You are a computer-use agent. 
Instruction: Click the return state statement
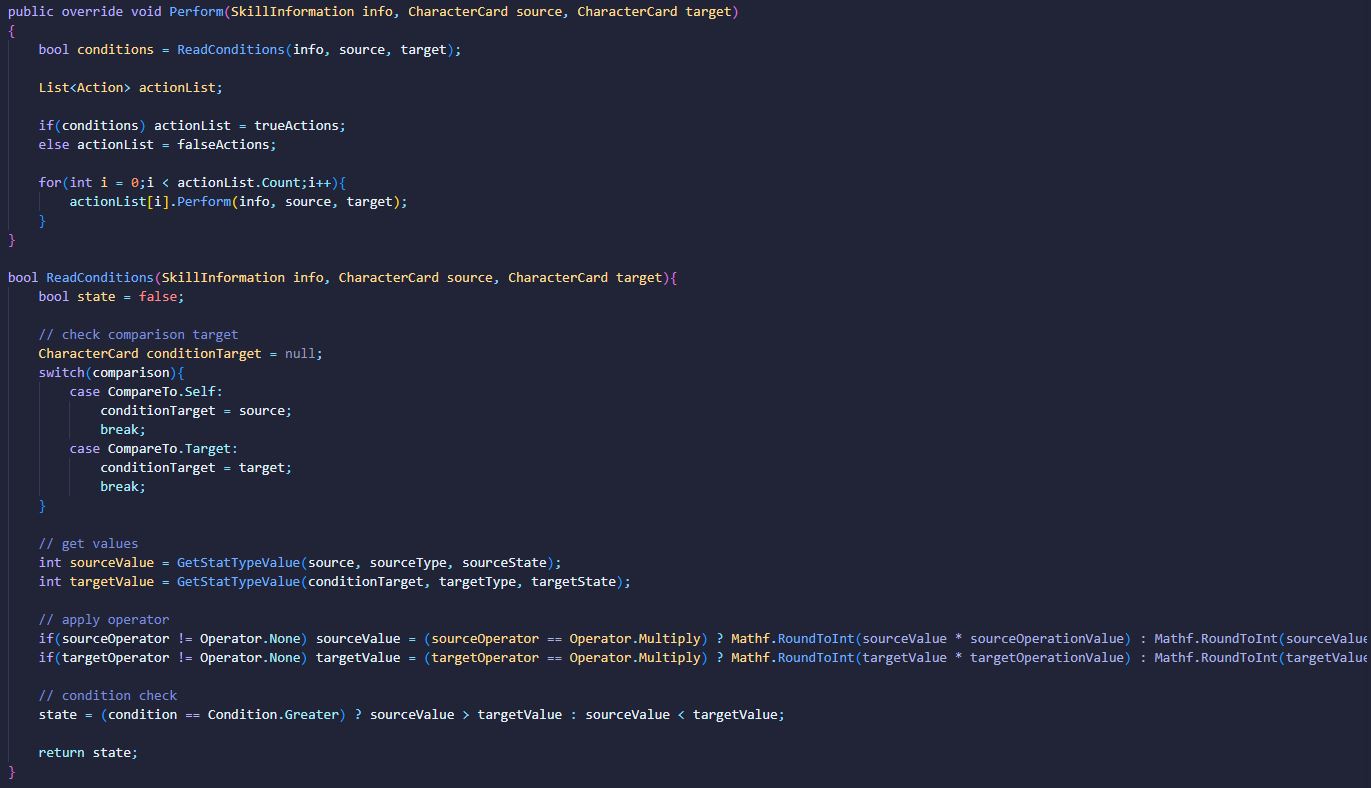pos(87,753)
